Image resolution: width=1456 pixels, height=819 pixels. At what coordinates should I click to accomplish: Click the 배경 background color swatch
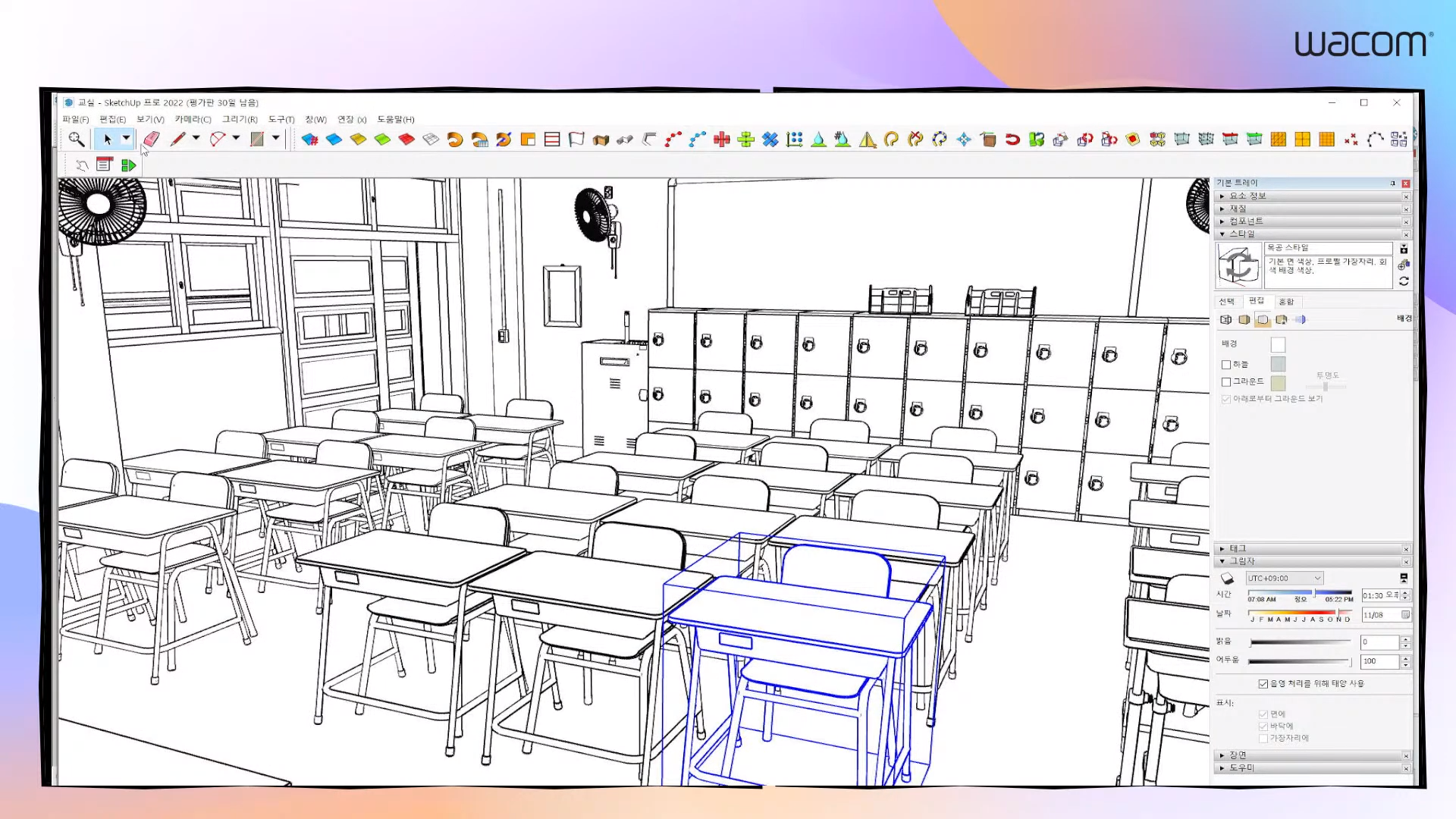[1278, 345]
